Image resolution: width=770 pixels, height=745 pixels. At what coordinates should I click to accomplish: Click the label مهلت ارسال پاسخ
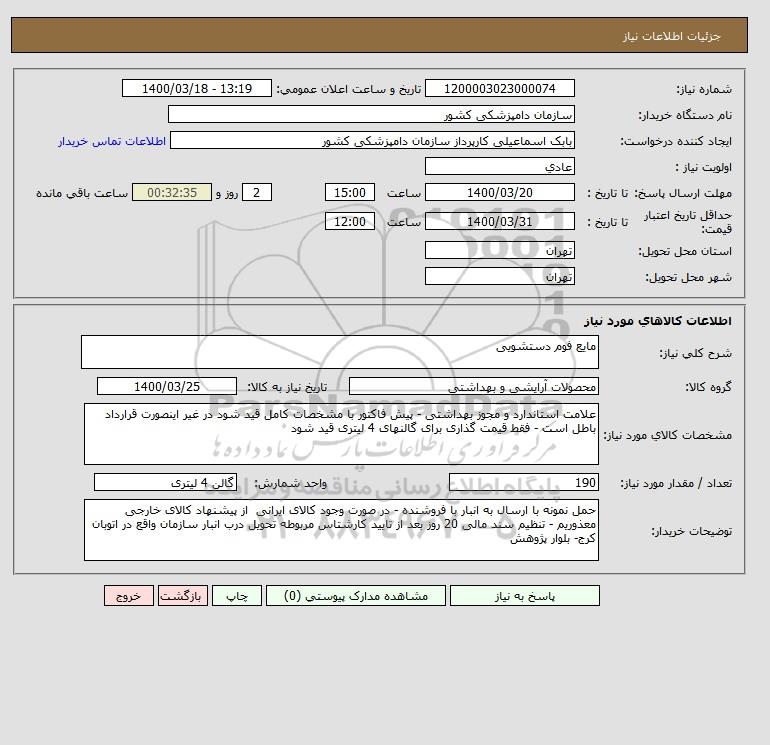click(x=683, y=193)
